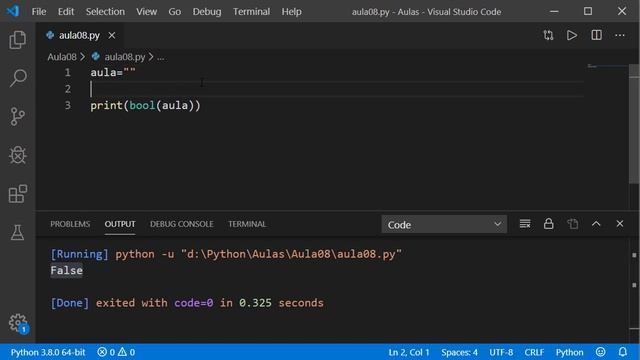Click the errors count in status bar
The height and width of the screenshot is (360, 640).
tap(106, 352)
